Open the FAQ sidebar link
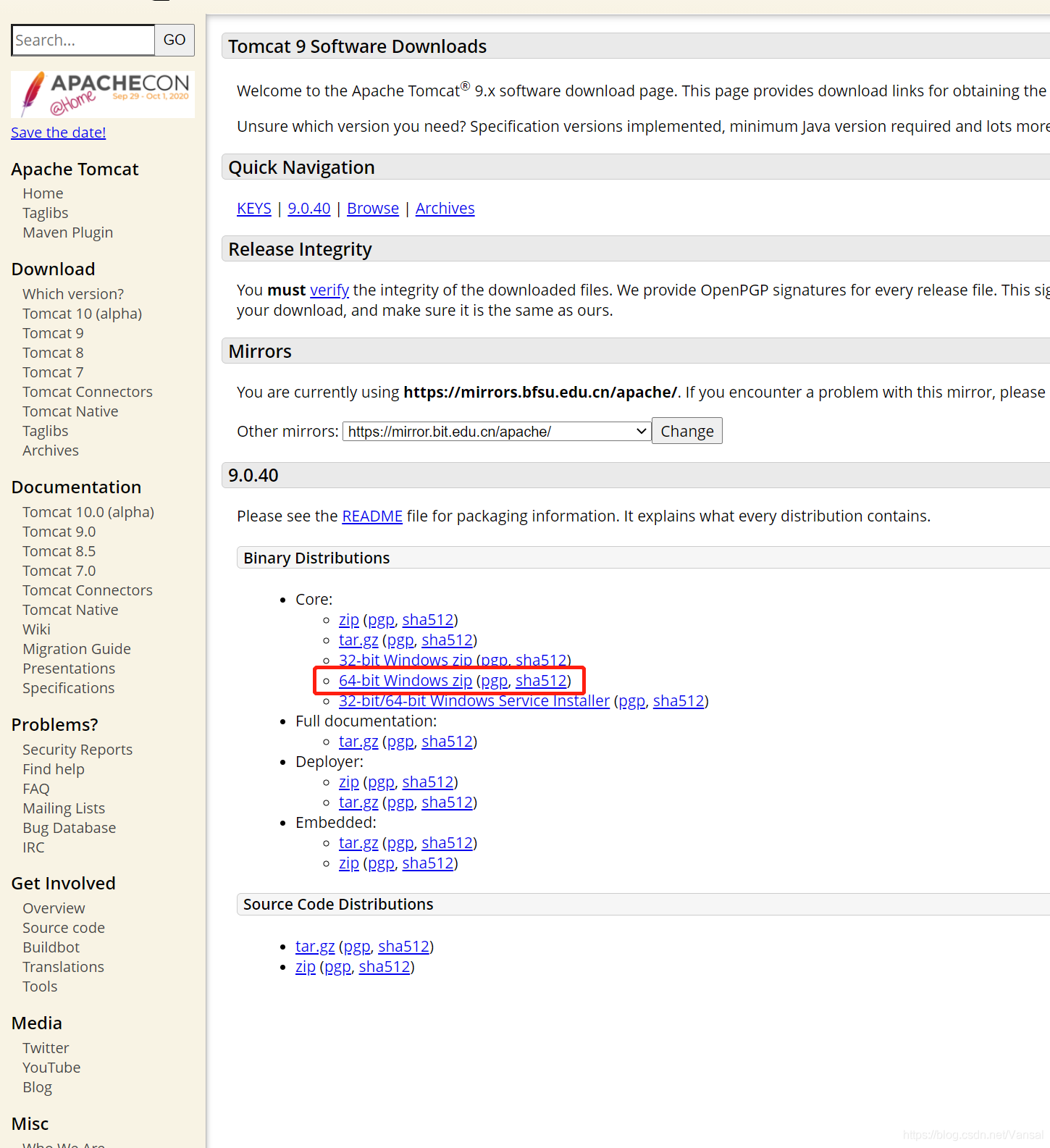This screenshot has height=1148, width=1050. 36,789
